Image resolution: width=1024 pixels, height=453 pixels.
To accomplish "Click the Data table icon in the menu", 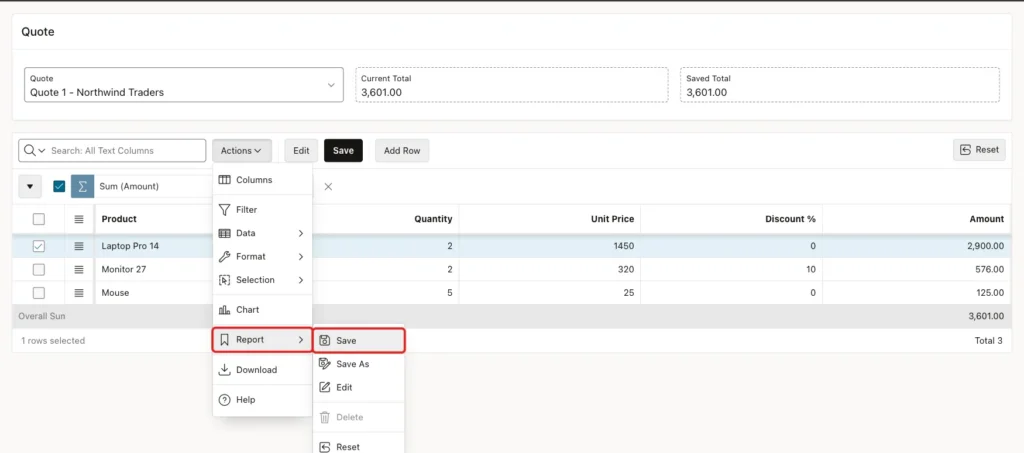I will pos(225,233).
